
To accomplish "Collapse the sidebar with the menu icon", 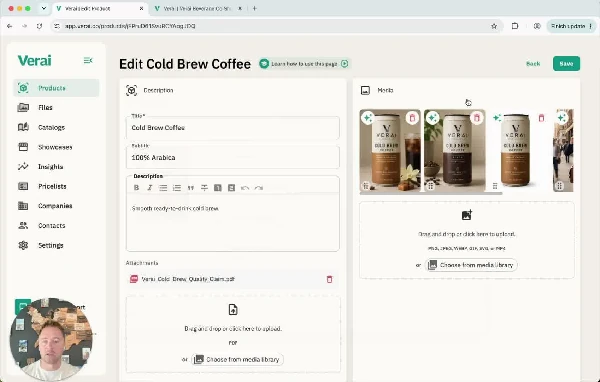I will click(88, 60).
